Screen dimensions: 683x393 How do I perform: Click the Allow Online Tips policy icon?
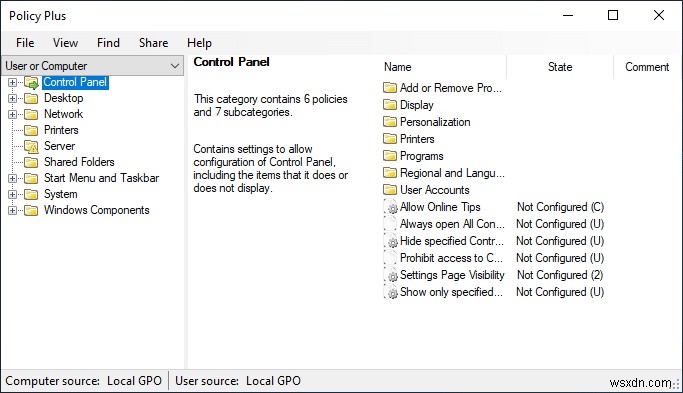click(x=391, y=207)
